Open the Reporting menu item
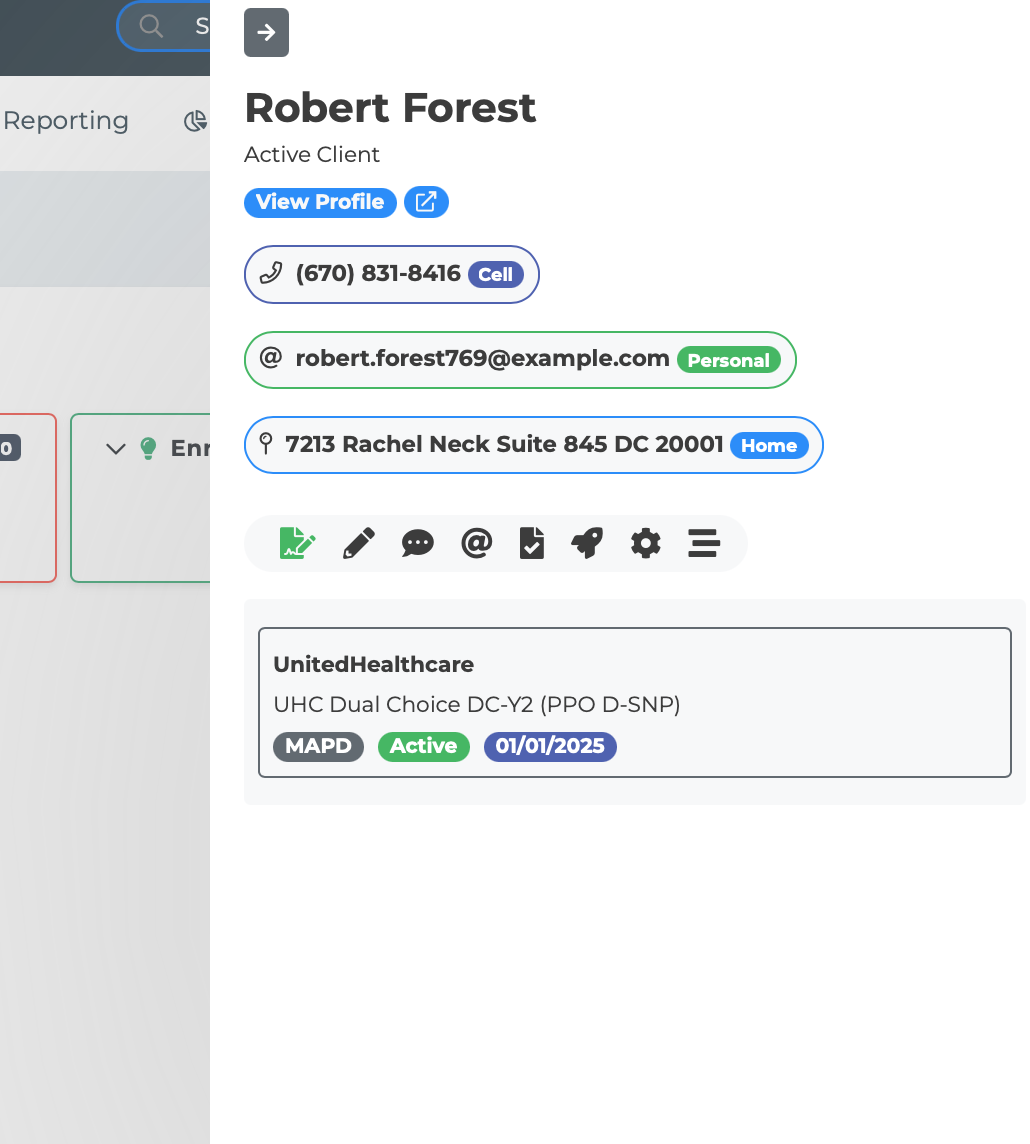The width and height of the screenshot is (1030, 1144). tap(66, 121)
